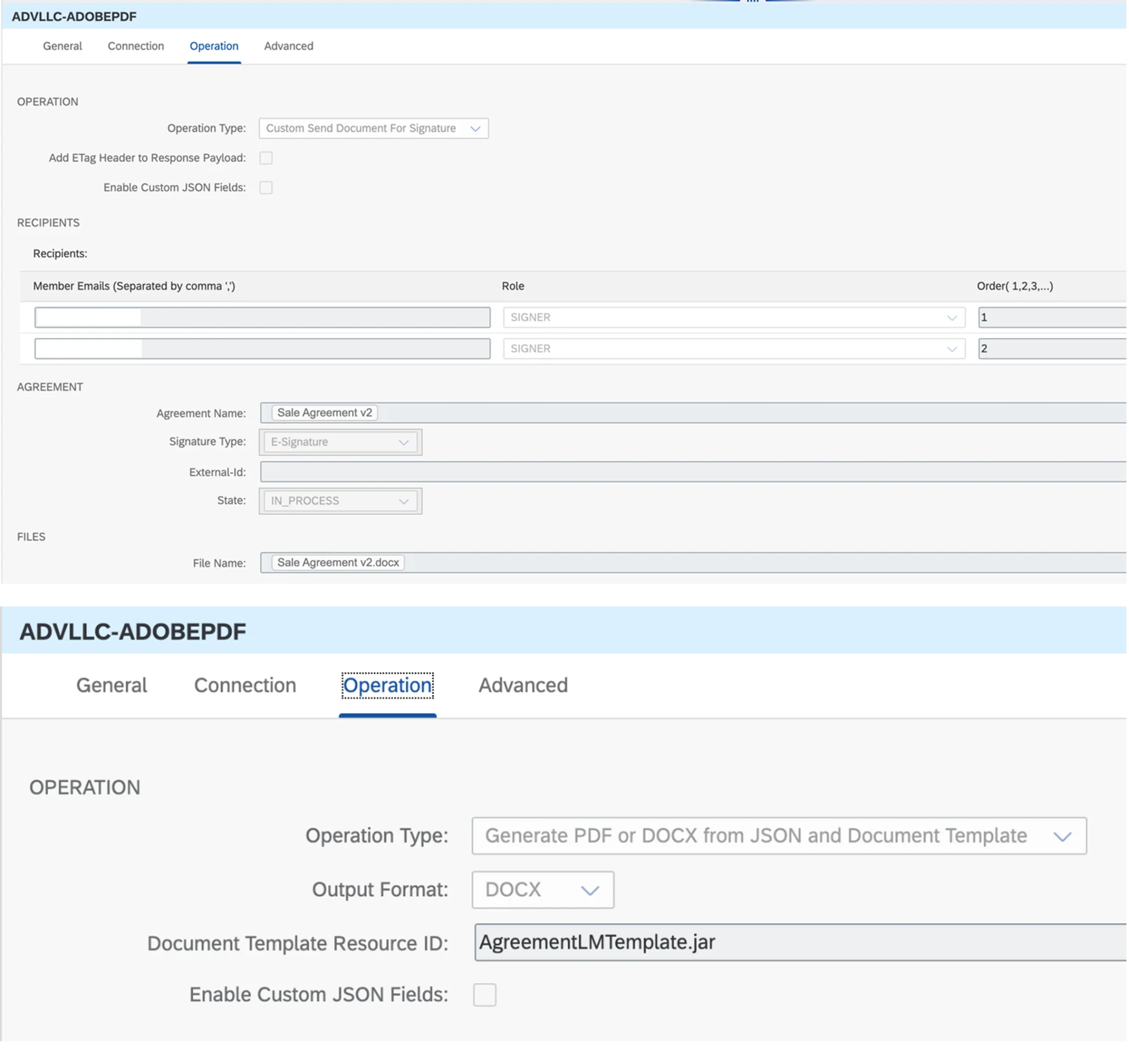This screenshot has width=1129, height=1064.
Task: Check Add ETag Header to Response Payload
Action: pos(266,158)
